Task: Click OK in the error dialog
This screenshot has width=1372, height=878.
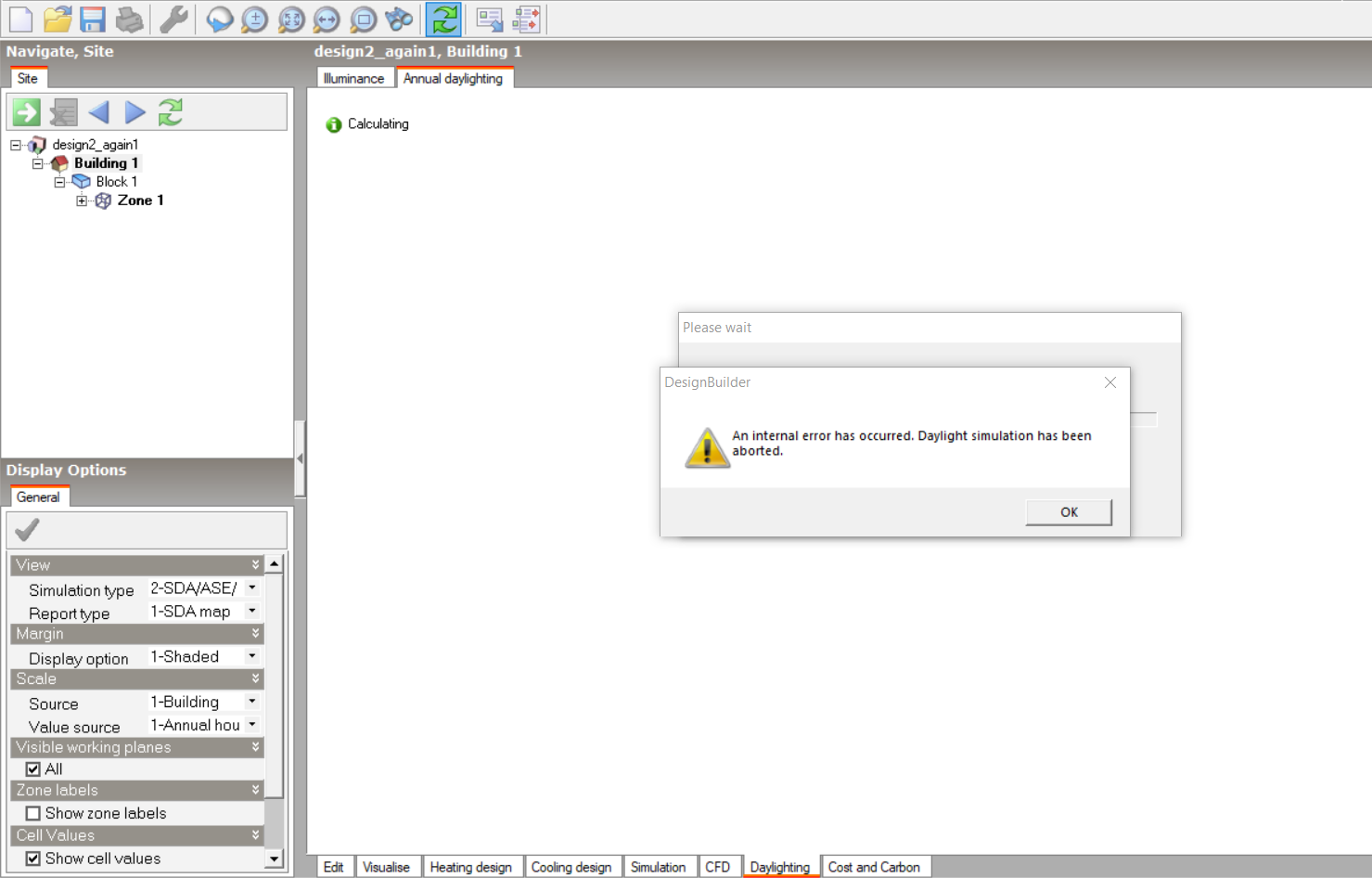Action: point(1069,512)
